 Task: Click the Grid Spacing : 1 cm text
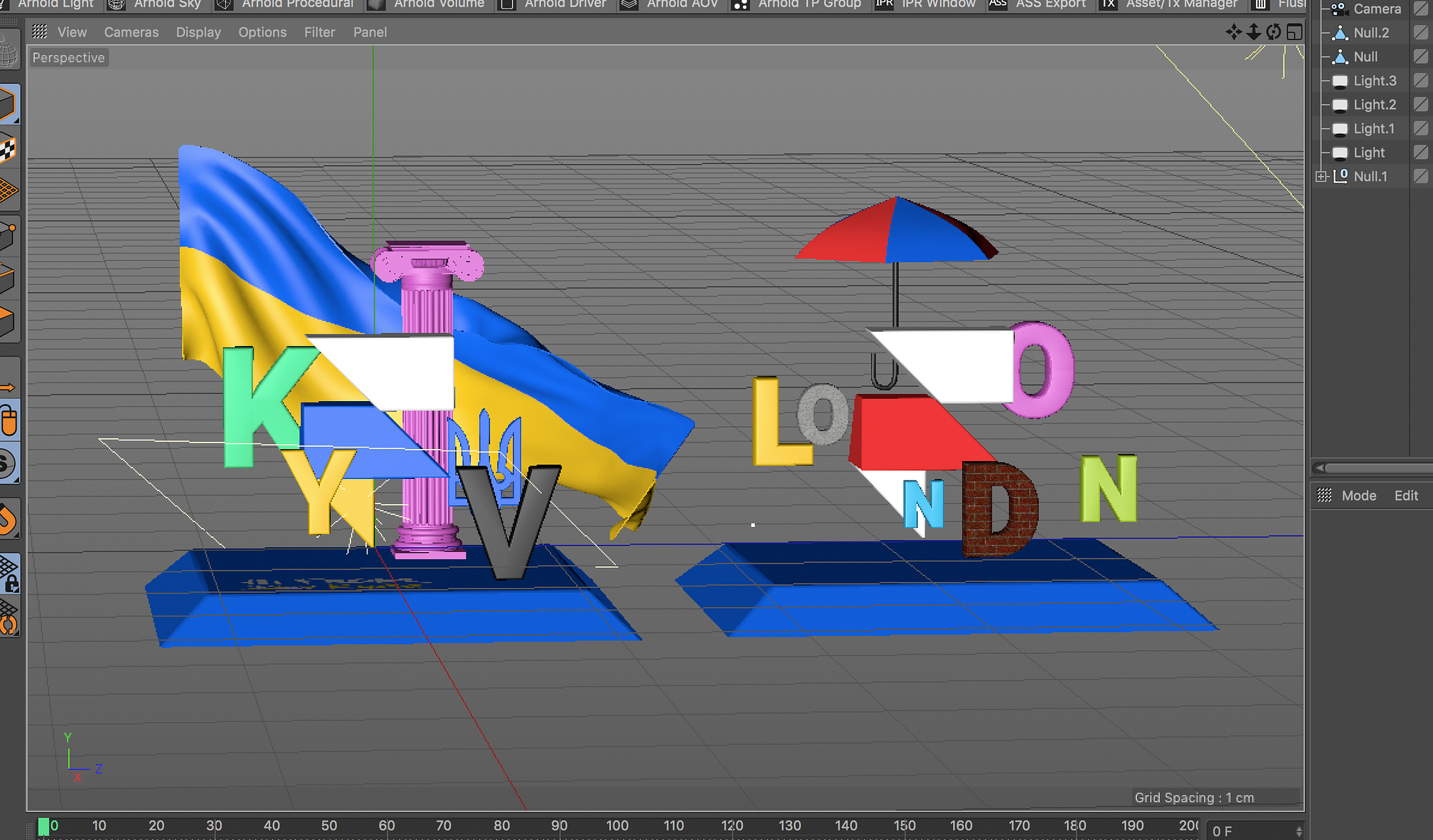pyautogui.click(x=1194, y=798)
